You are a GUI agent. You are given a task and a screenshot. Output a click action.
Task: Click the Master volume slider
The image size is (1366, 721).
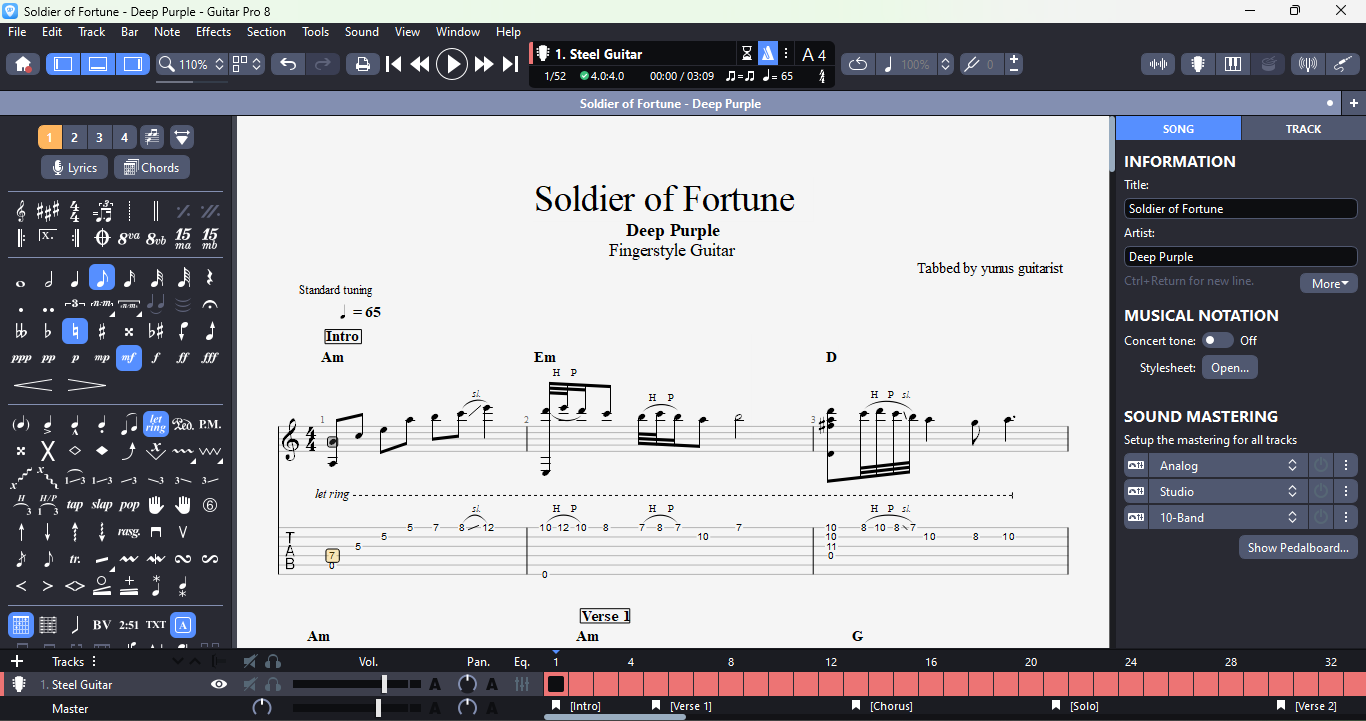(358, 708)
